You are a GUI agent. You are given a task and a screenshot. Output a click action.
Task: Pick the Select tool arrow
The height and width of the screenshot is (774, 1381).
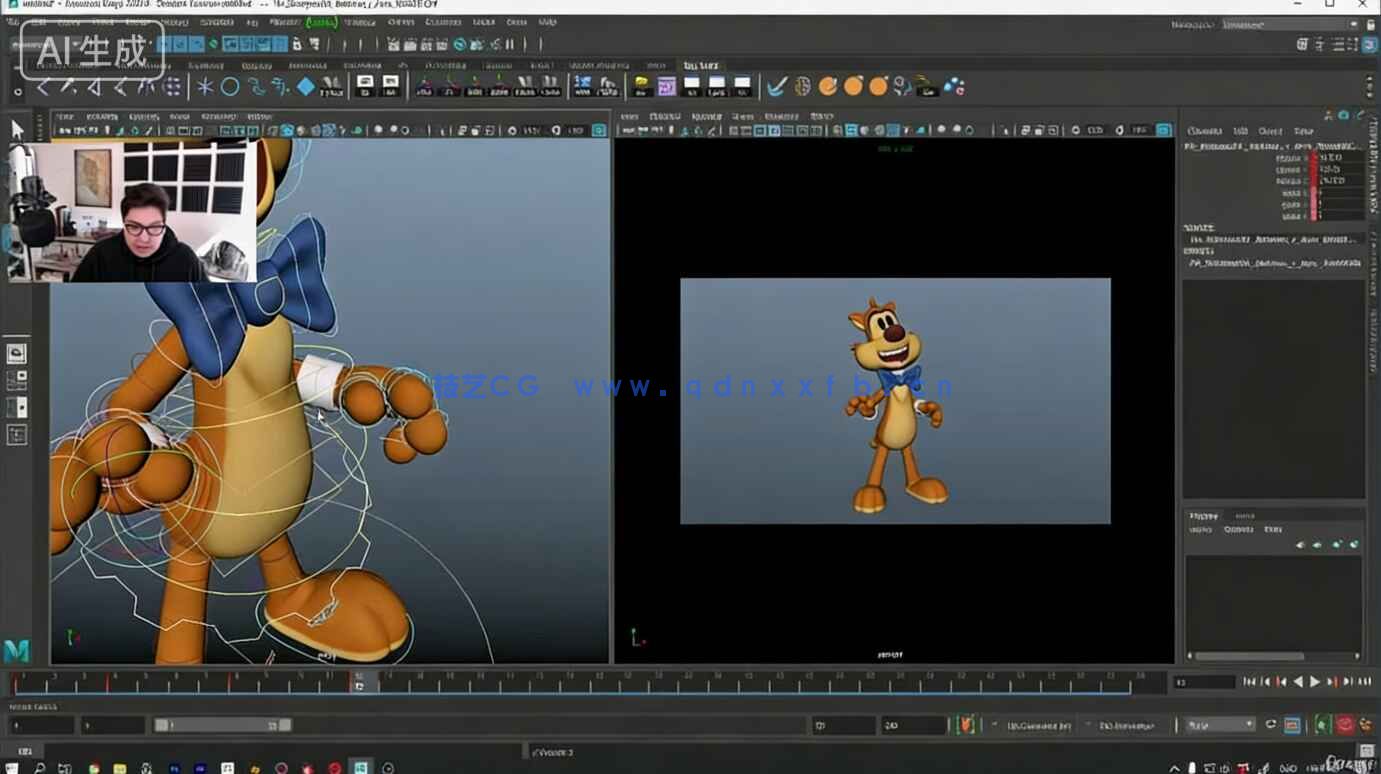coord(15,128)
